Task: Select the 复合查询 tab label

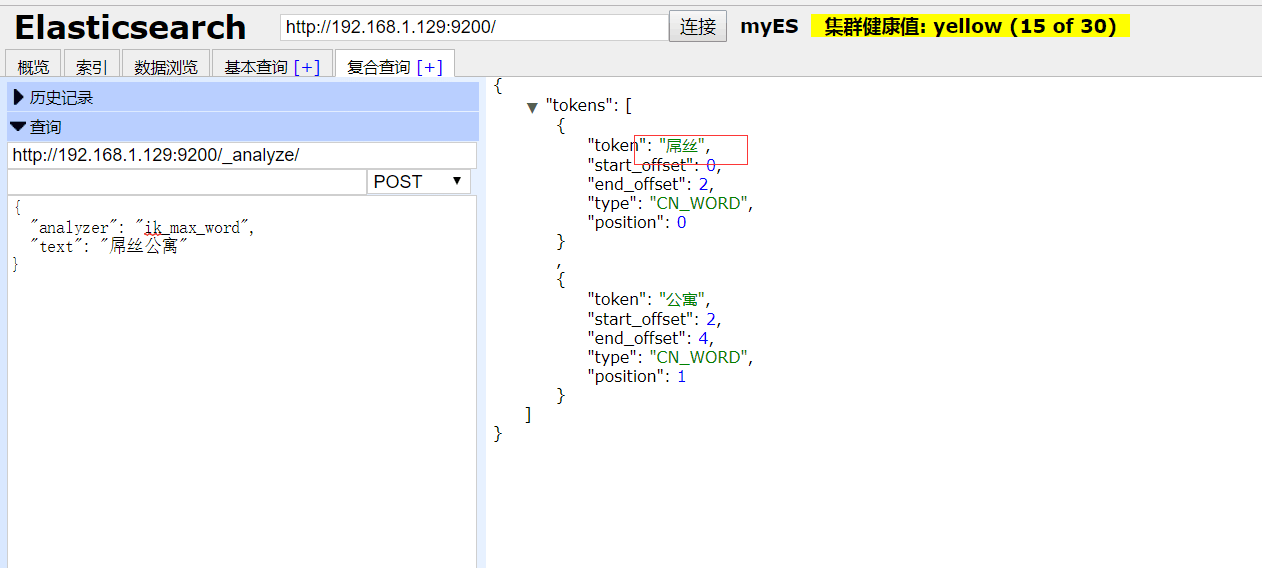Action: (379, 67)
